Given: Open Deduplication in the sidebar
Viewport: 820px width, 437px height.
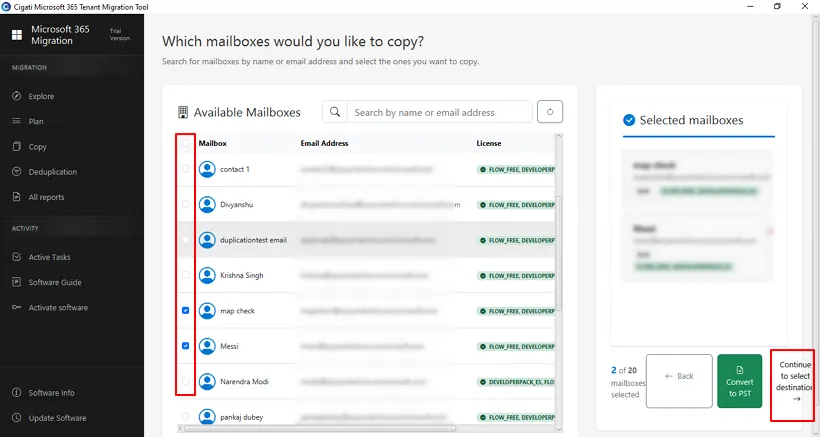Looking at the screenshot, I should point(52,172).
